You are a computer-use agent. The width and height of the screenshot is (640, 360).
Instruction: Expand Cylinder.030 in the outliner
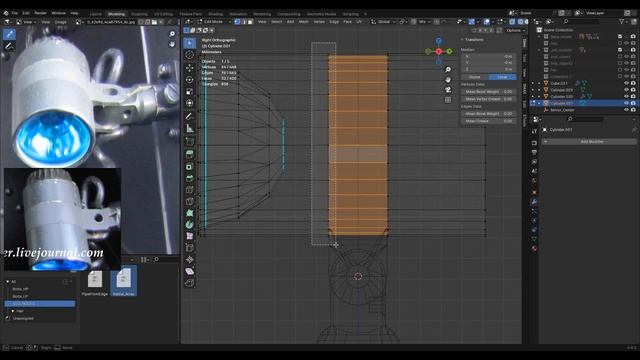[x=539, y=97]
